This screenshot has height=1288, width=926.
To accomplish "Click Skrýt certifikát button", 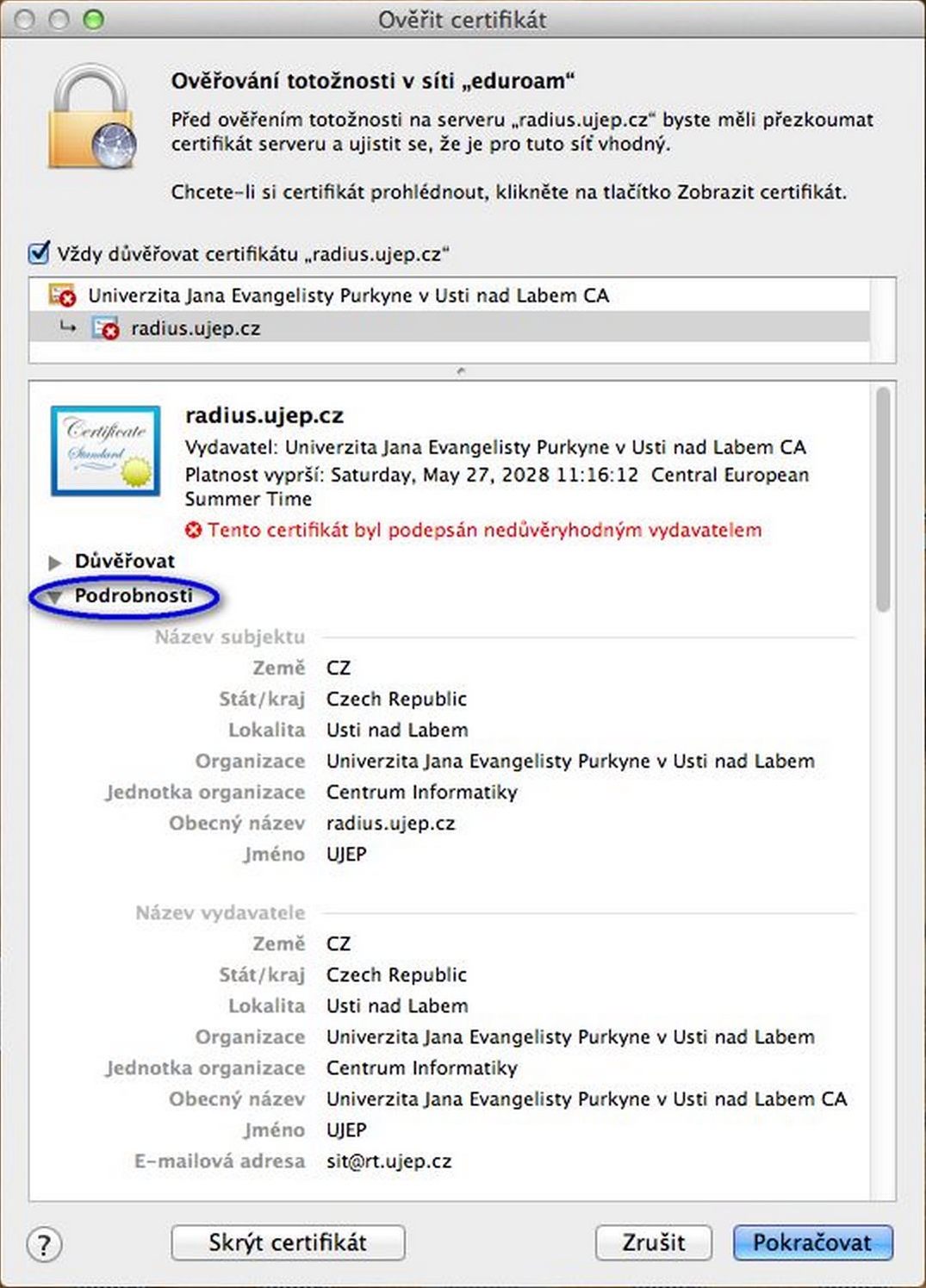I will [x=288, y=1242].
